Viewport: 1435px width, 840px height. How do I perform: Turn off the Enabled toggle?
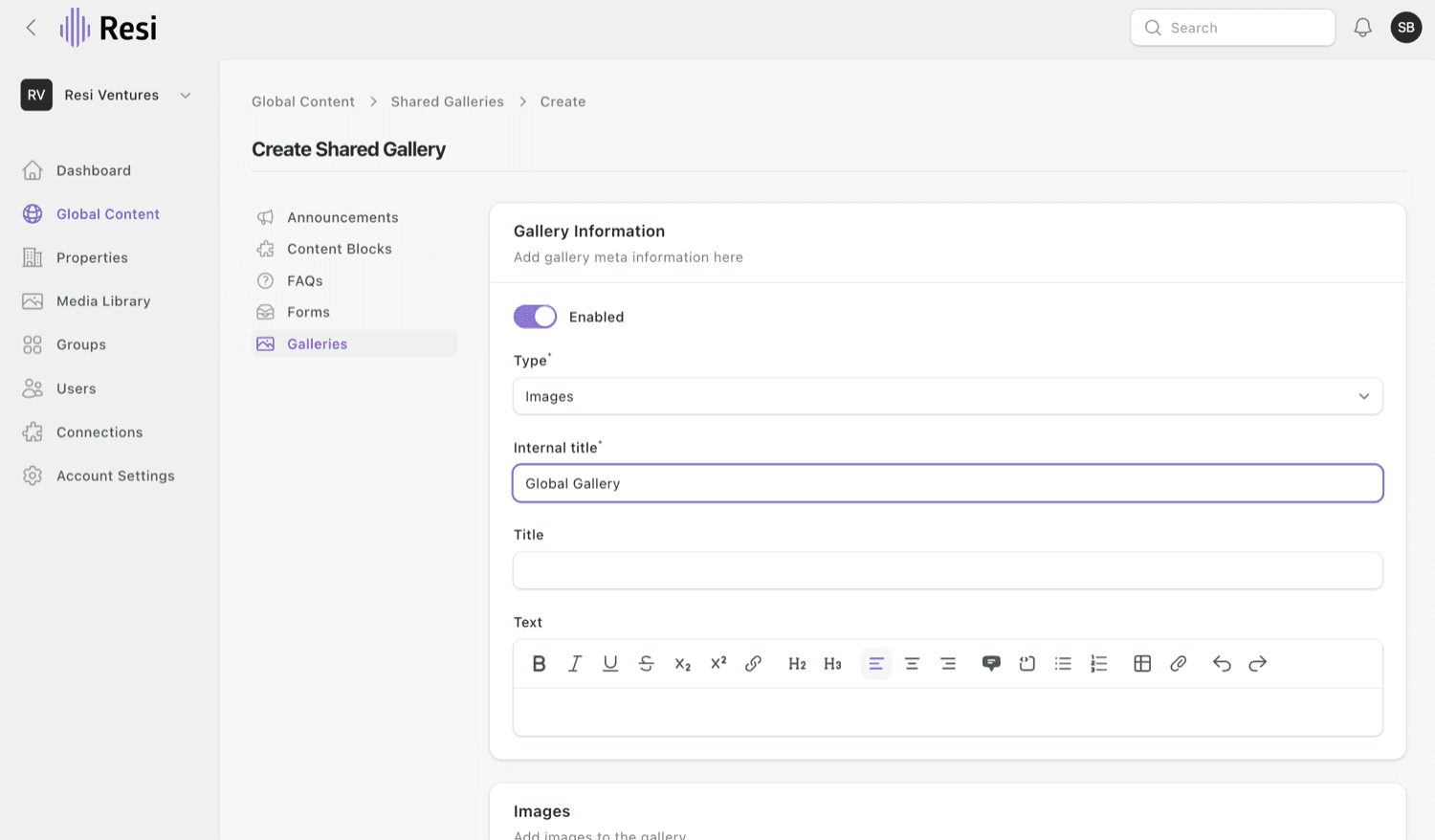(535, 317)
